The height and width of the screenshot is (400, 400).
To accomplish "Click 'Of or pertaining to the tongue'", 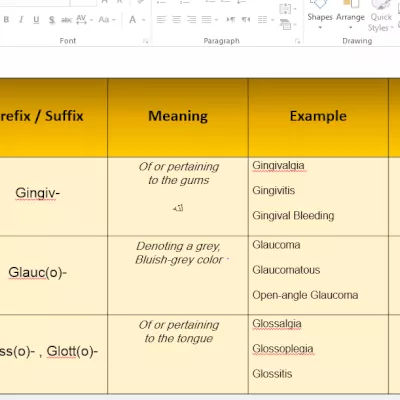I will pyautogui.click(x=179, y=331).
